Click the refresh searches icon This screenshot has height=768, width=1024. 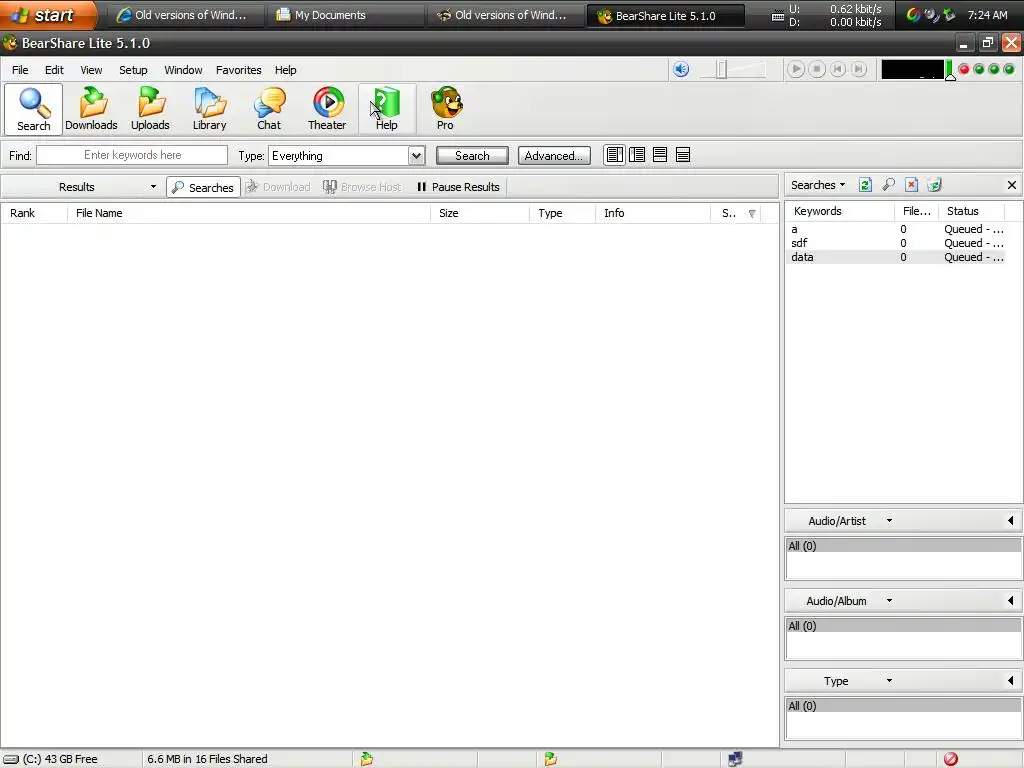865,185
